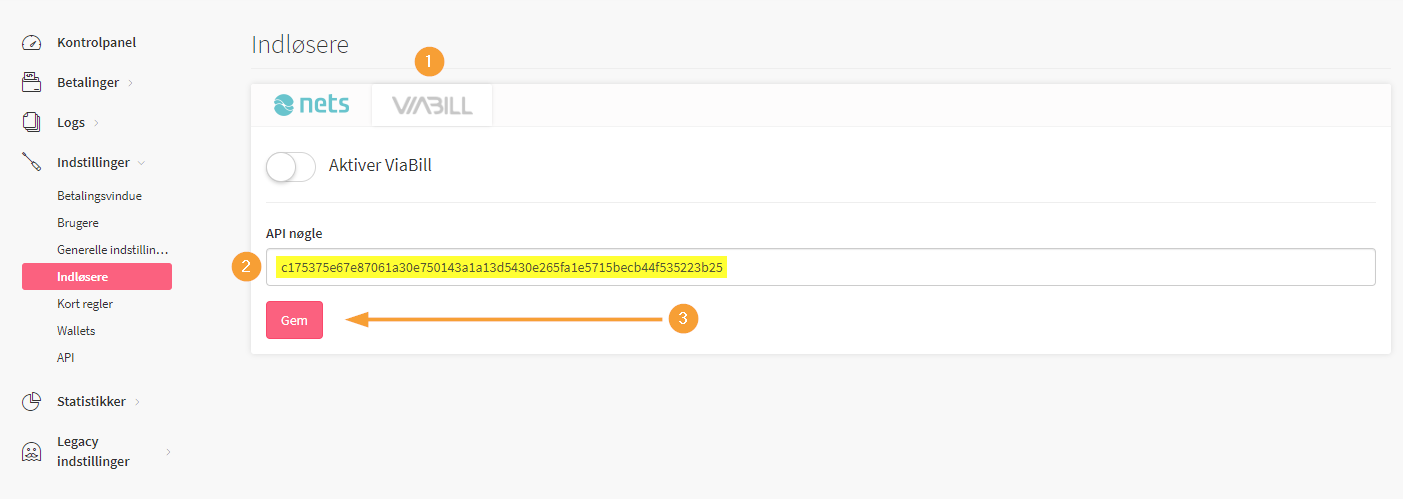Click the Indstillinger screwdriver icon

pos(32,162)
